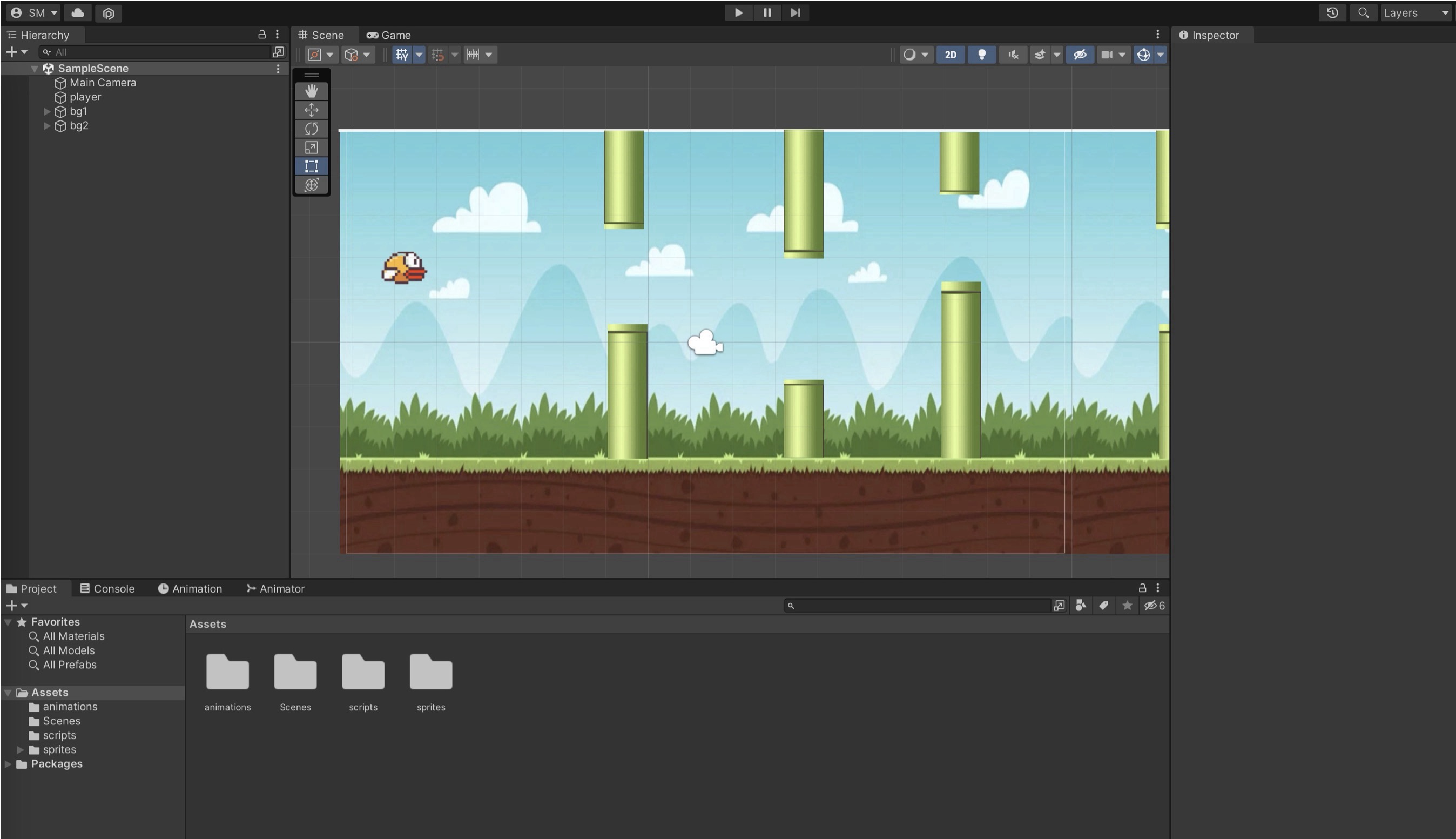Click the Play button
Screen dimensions: 1456x839
(x=738, y=12)
